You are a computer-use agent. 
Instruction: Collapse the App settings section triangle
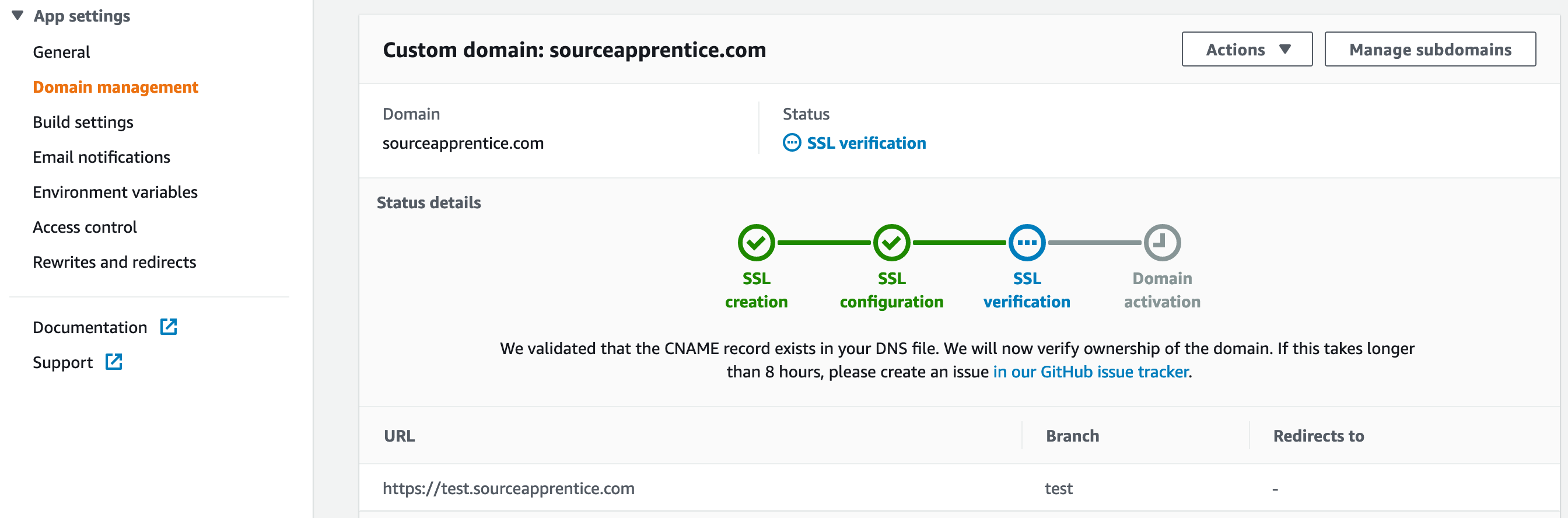click(x=17, y=15)
